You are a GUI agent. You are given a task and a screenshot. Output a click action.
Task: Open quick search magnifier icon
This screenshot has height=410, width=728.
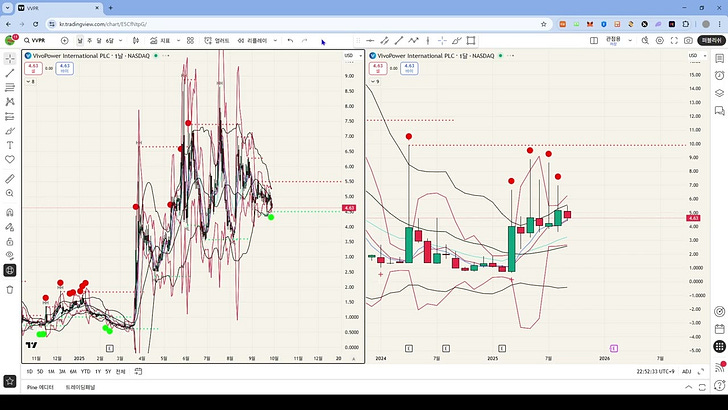point(645,40)
